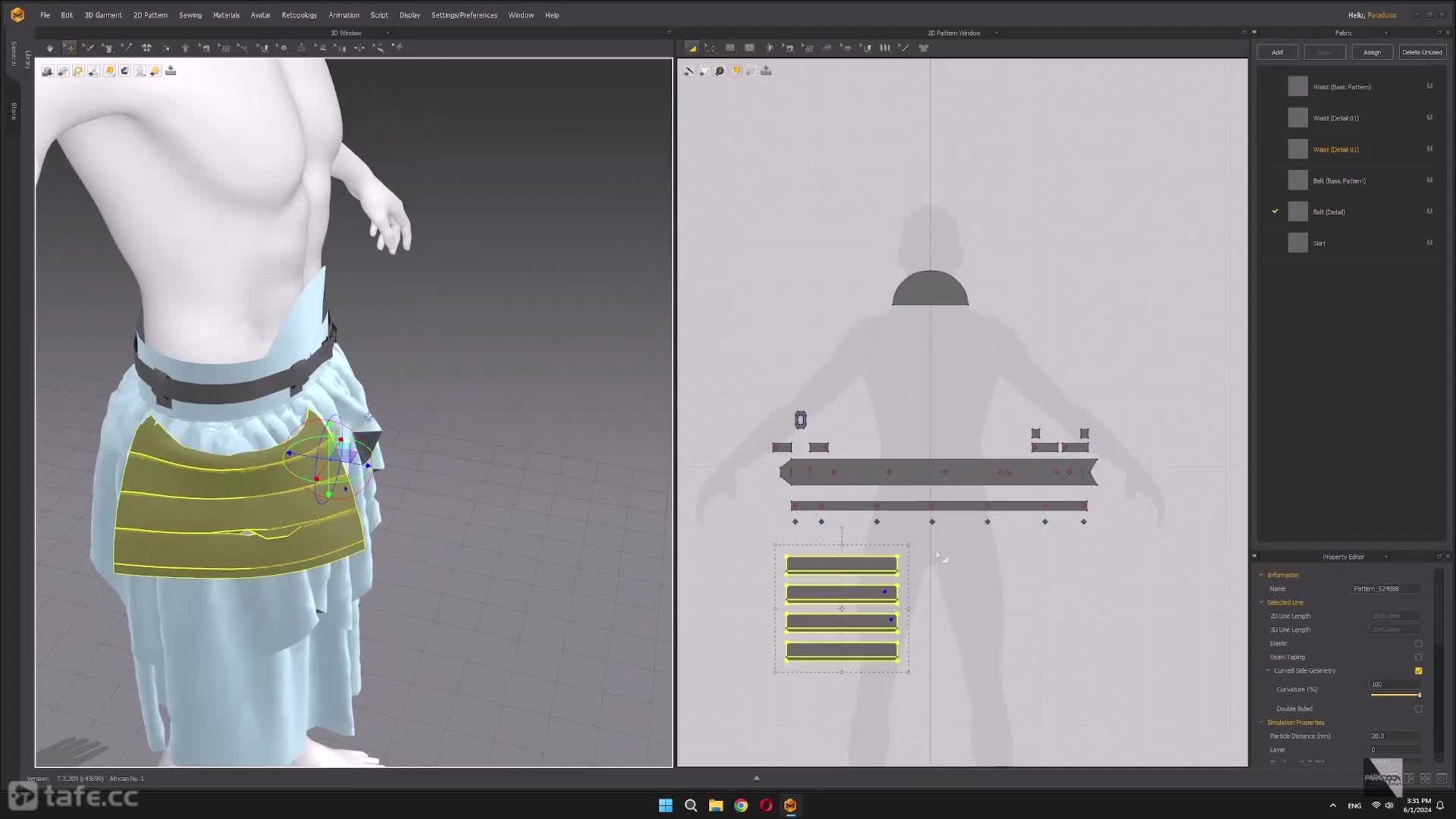Select the Skirt fabric swatch

click(x=1298, y=243)
